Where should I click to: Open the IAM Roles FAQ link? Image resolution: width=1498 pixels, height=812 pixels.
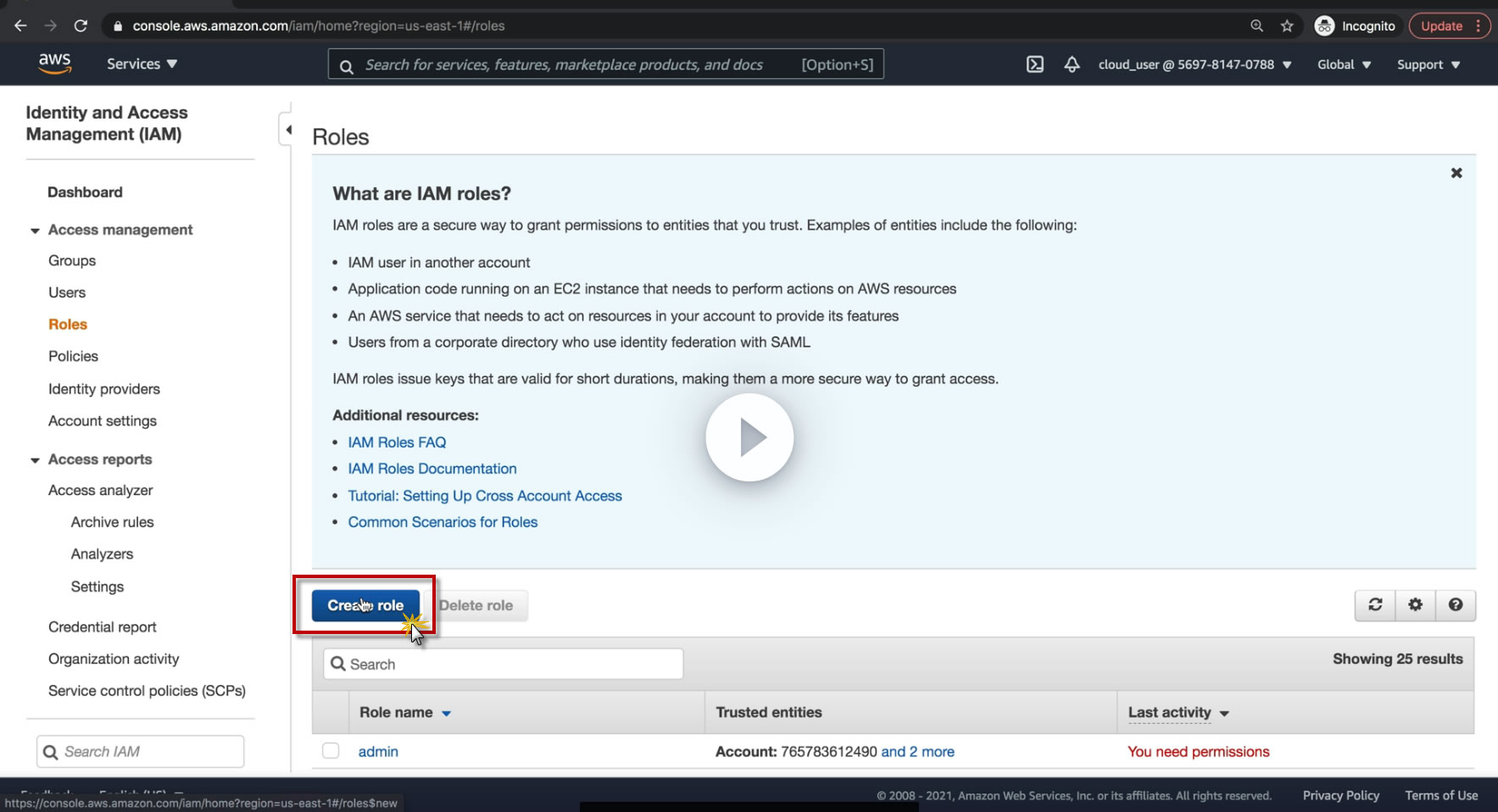[x=397, y=442]
